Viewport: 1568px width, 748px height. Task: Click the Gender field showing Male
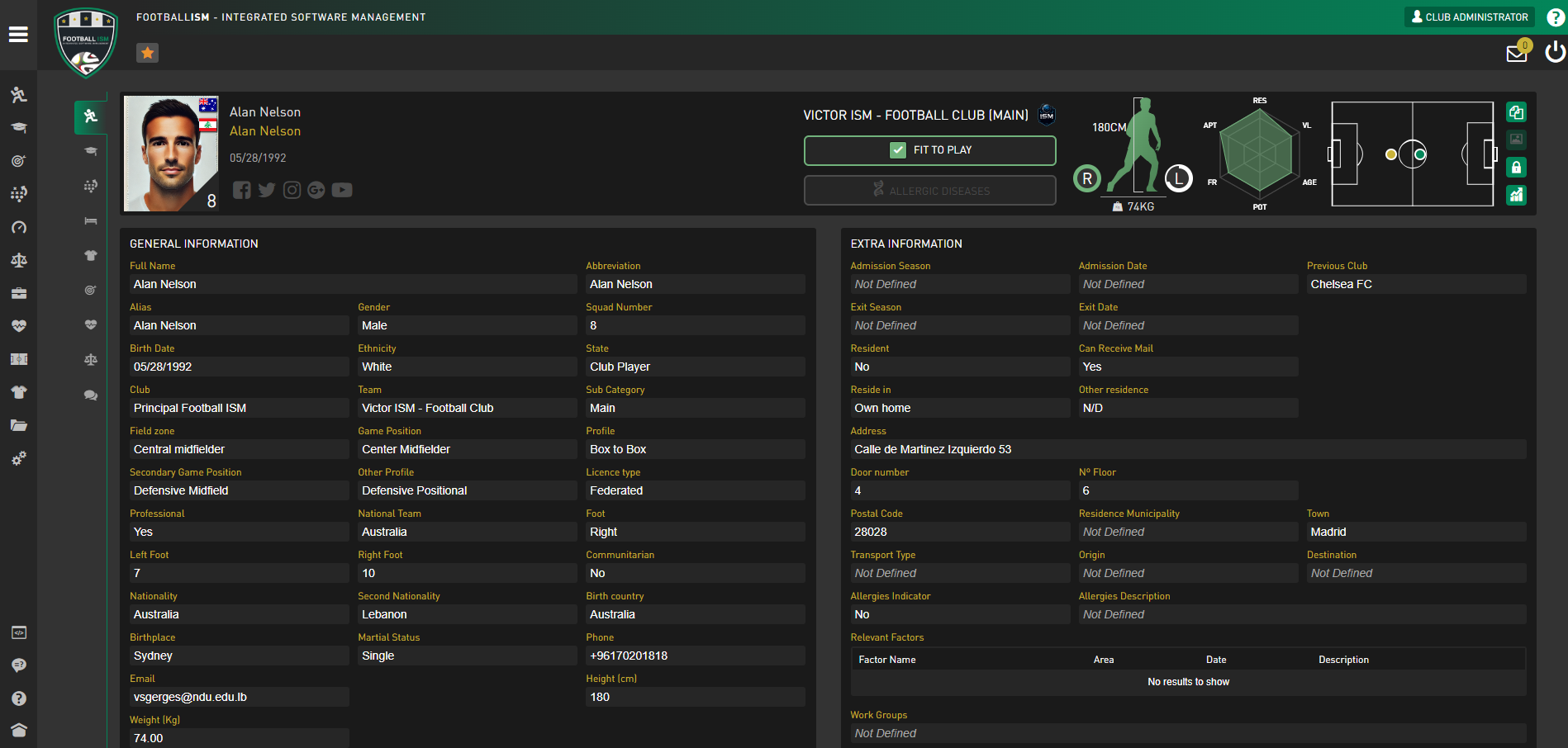click(467, 325)
